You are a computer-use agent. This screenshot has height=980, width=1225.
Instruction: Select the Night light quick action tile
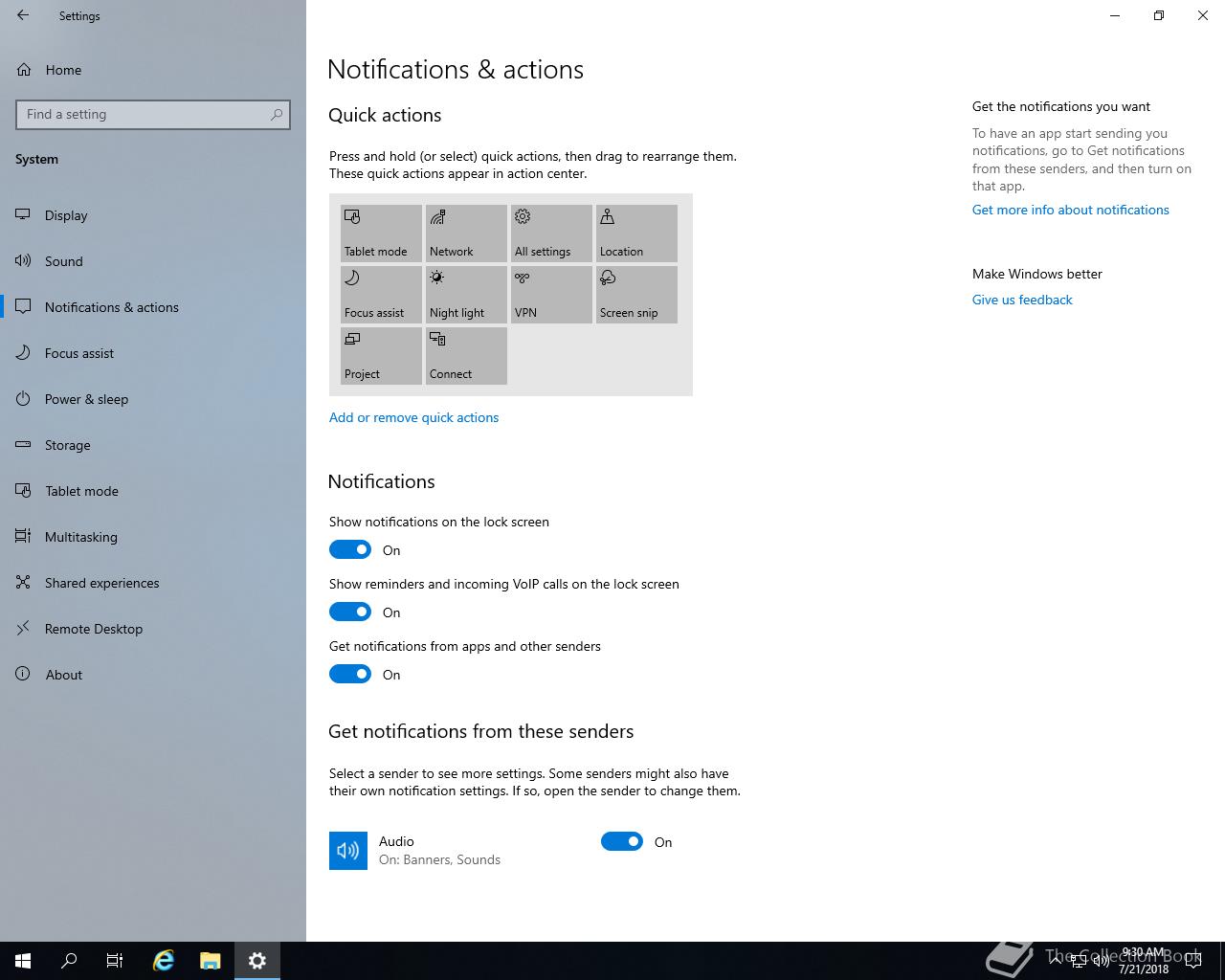[466, 294]
